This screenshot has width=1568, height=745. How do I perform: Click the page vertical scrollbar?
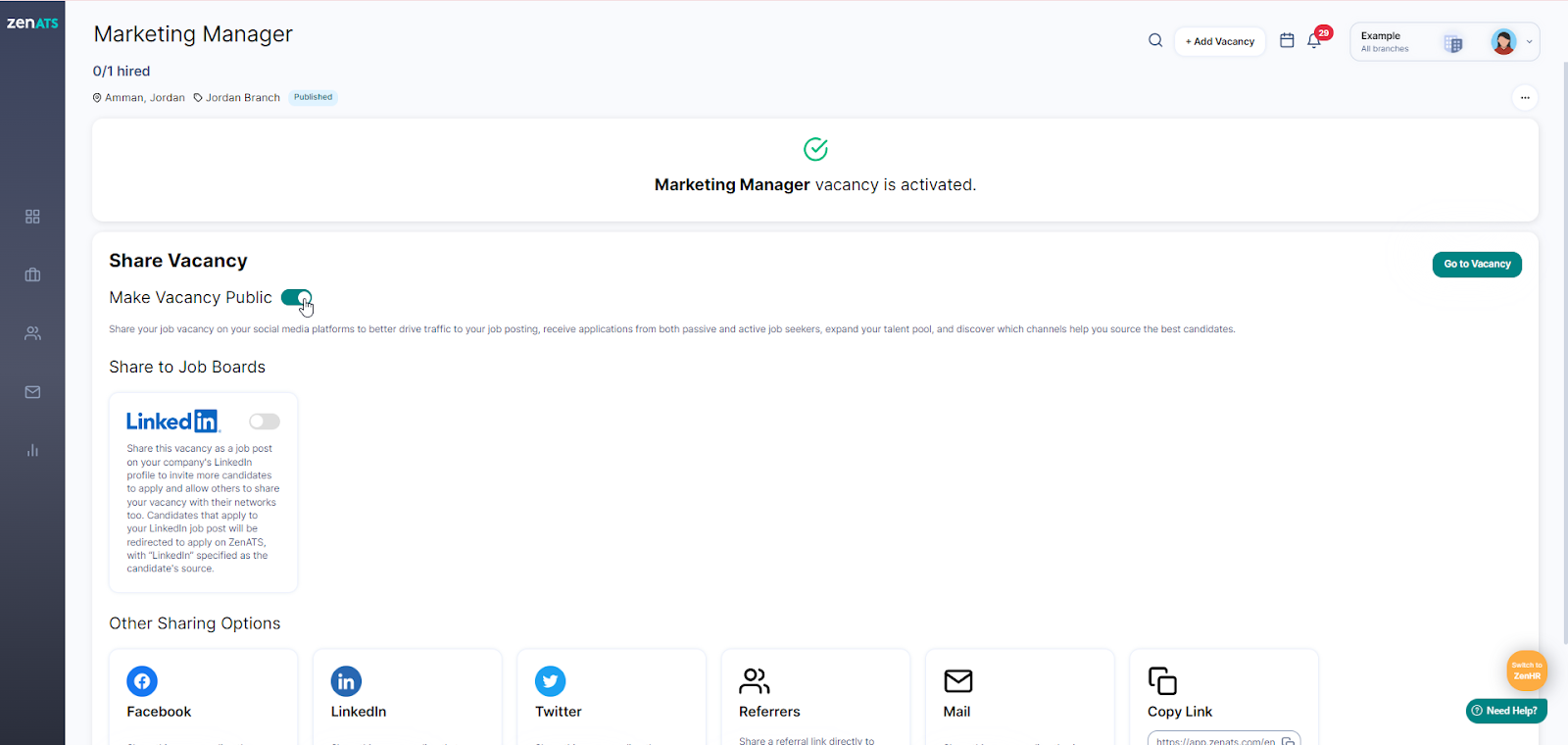1564,353
